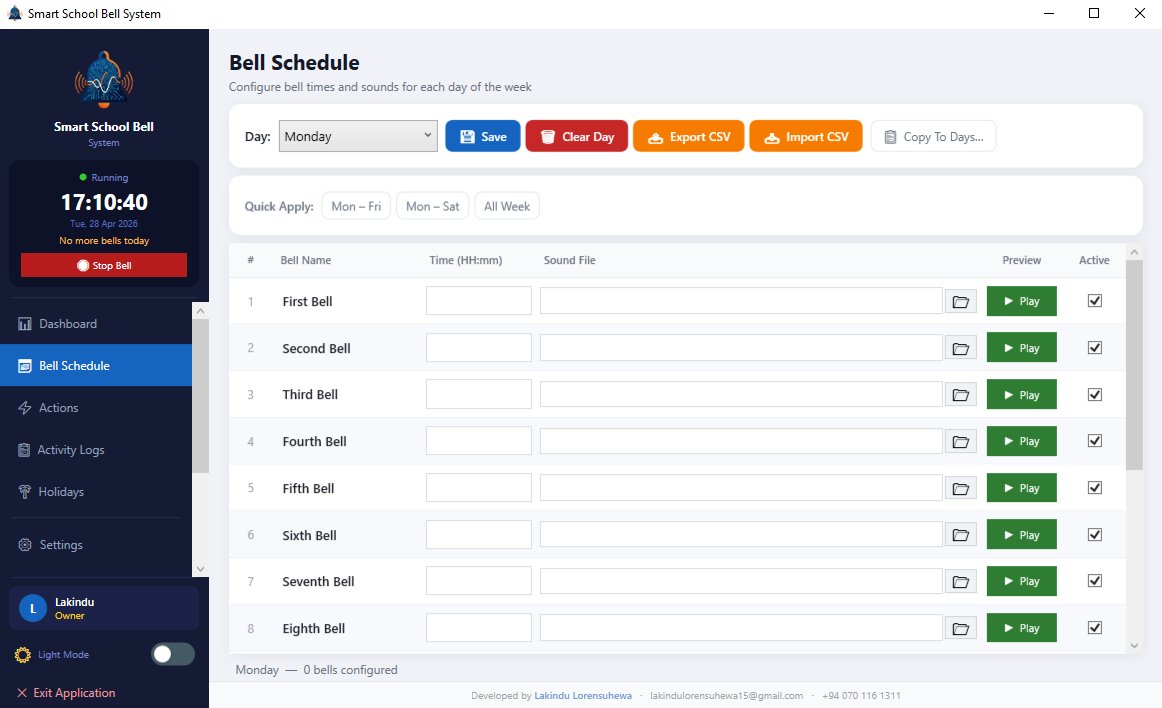Screen dimensions: 1162x708
Task: Click the Holidays palm tree icon
Action: coord(24,492)
